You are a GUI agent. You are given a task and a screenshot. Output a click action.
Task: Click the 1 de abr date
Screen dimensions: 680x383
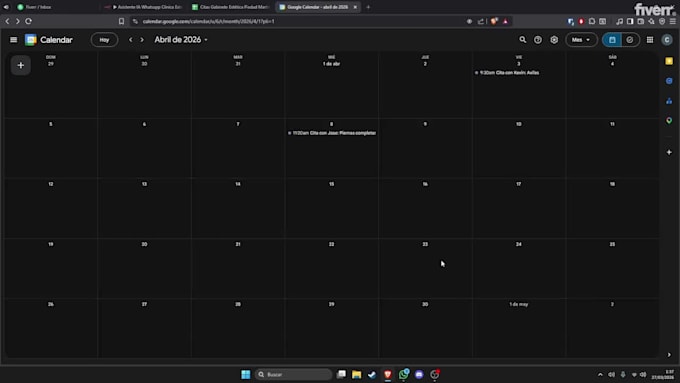pos(331,64)
